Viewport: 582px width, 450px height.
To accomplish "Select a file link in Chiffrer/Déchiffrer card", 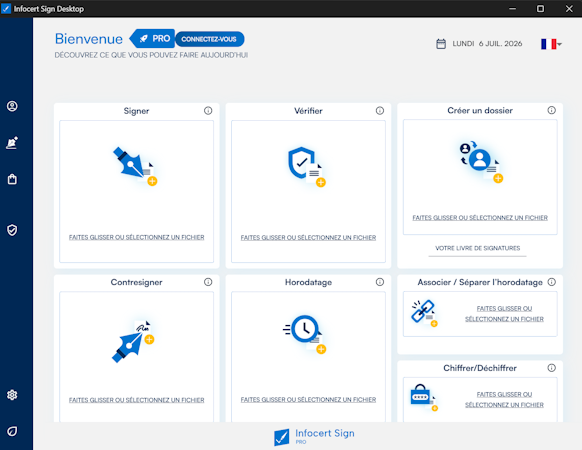I will pos(504,400).
